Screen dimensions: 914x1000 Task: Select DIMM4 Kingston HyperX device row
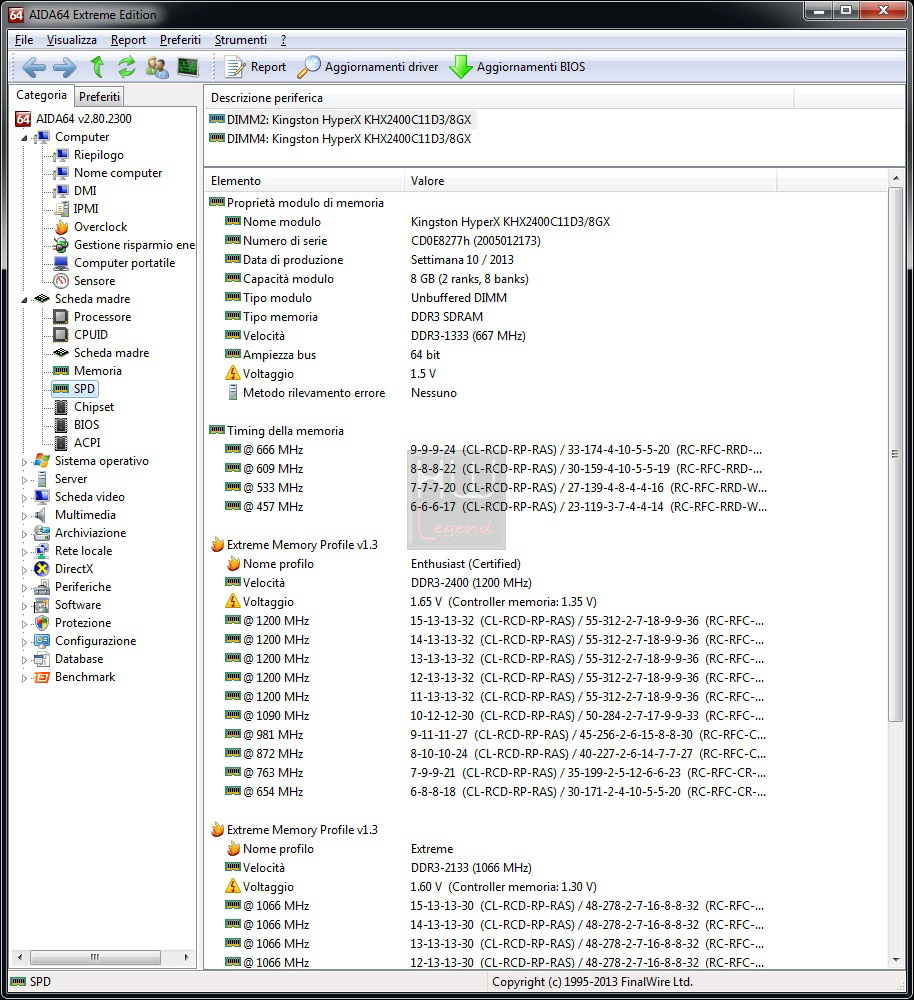[341, 139]
